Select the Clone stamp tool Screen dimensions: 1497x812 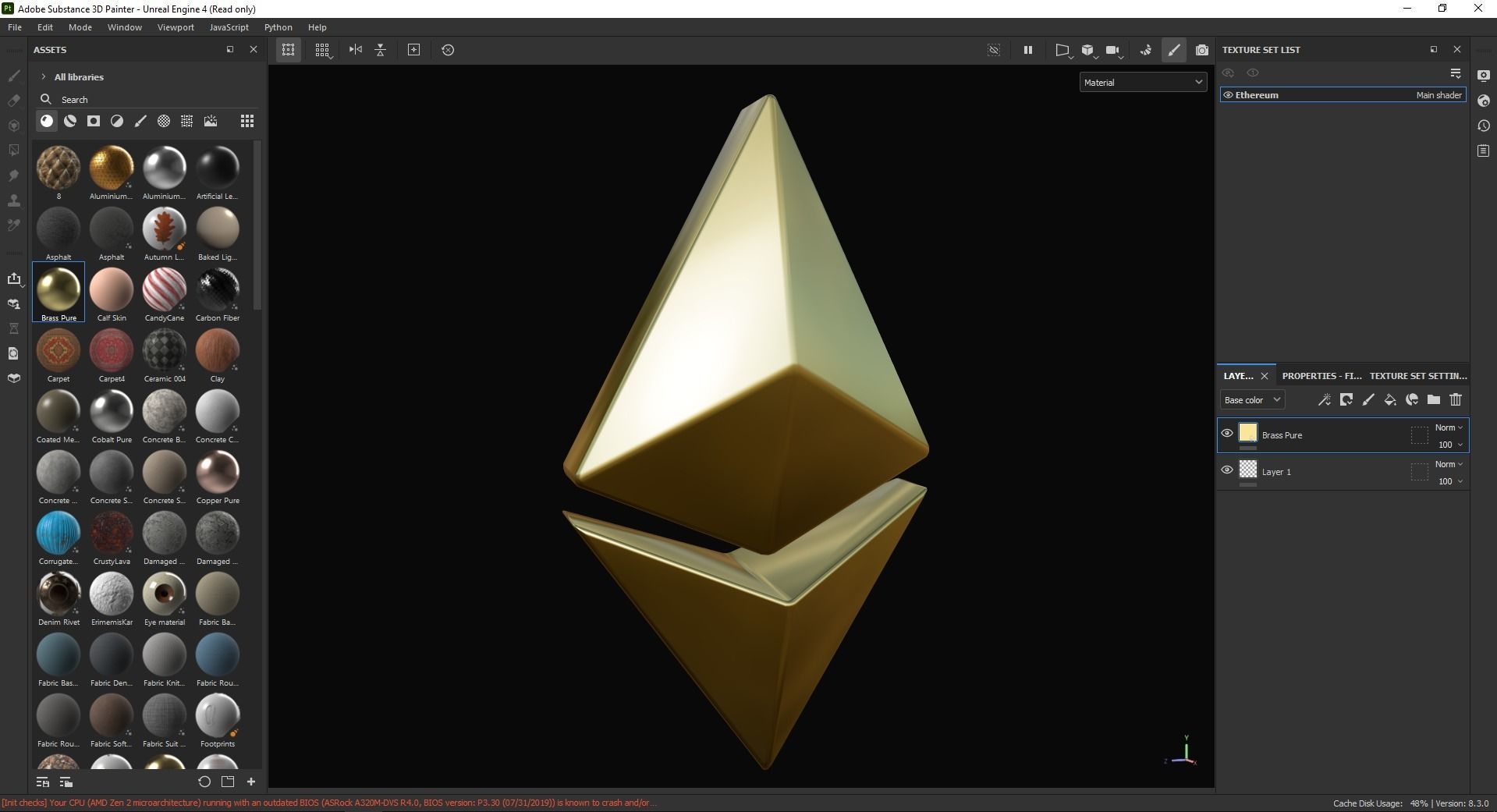click(x=14, y=200)
